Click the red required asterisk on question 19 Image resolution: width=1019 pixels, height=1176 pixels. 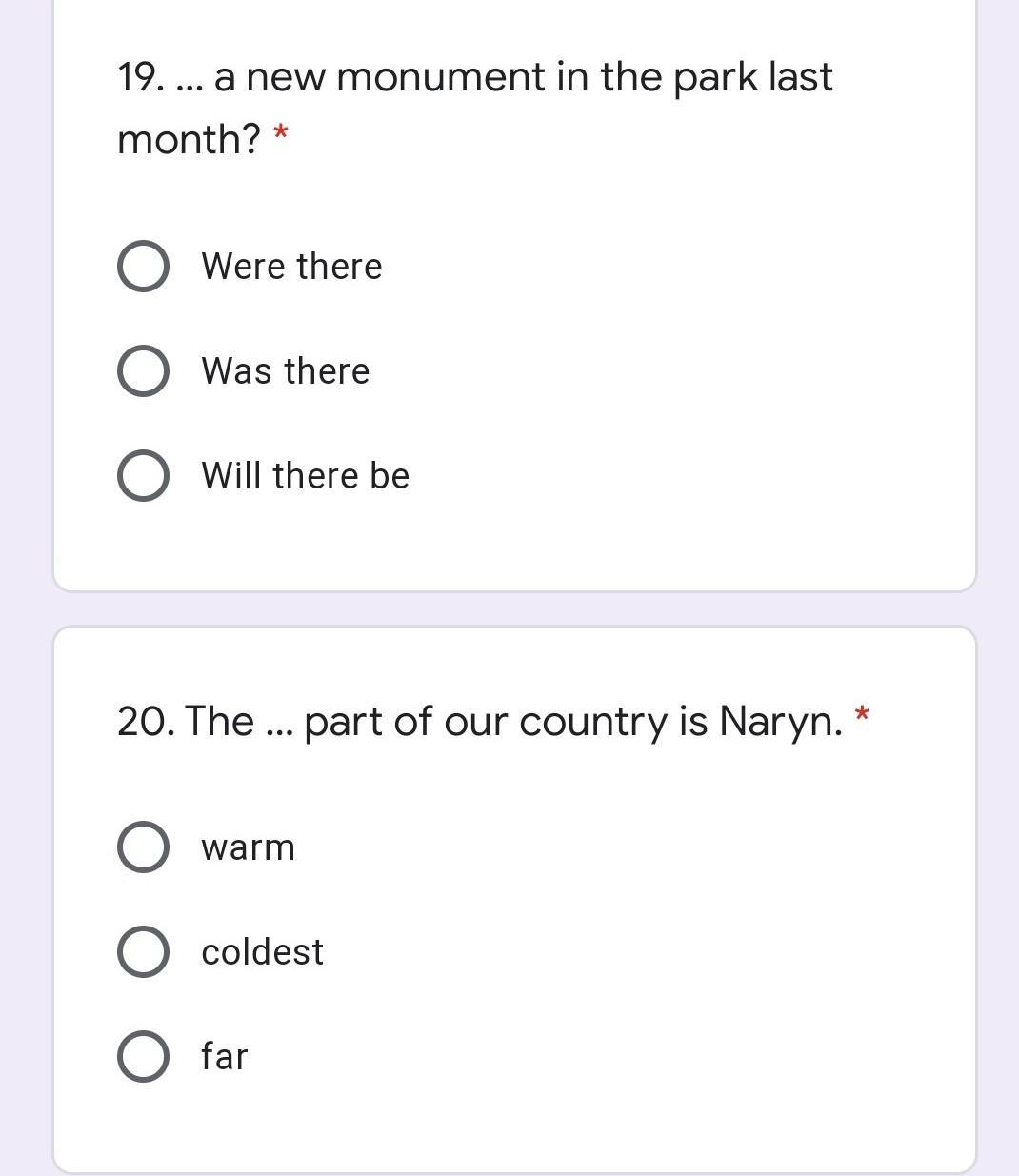280,135
